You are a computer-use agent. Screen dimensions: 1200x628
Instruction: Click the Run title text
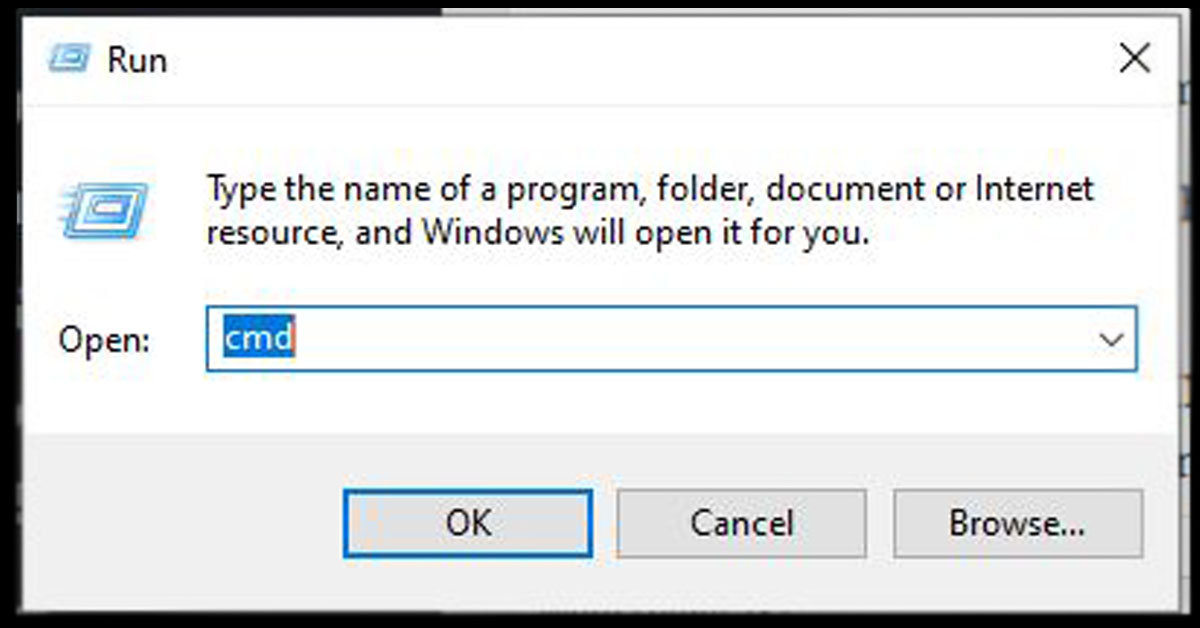(138, 59)
